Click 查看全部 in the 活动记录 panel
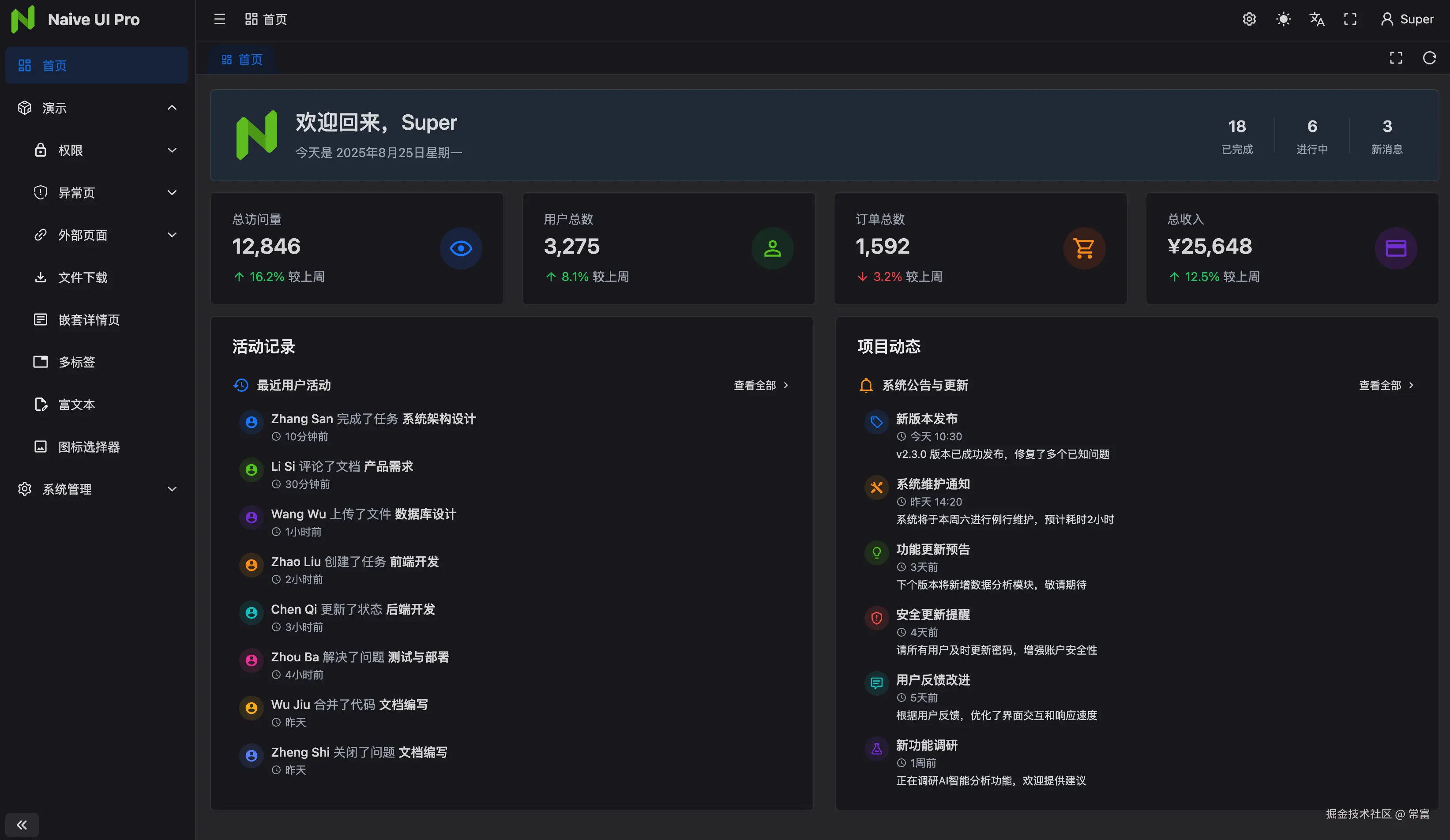The width and height of the screenshot is (1450, 840). pos(755,385)
